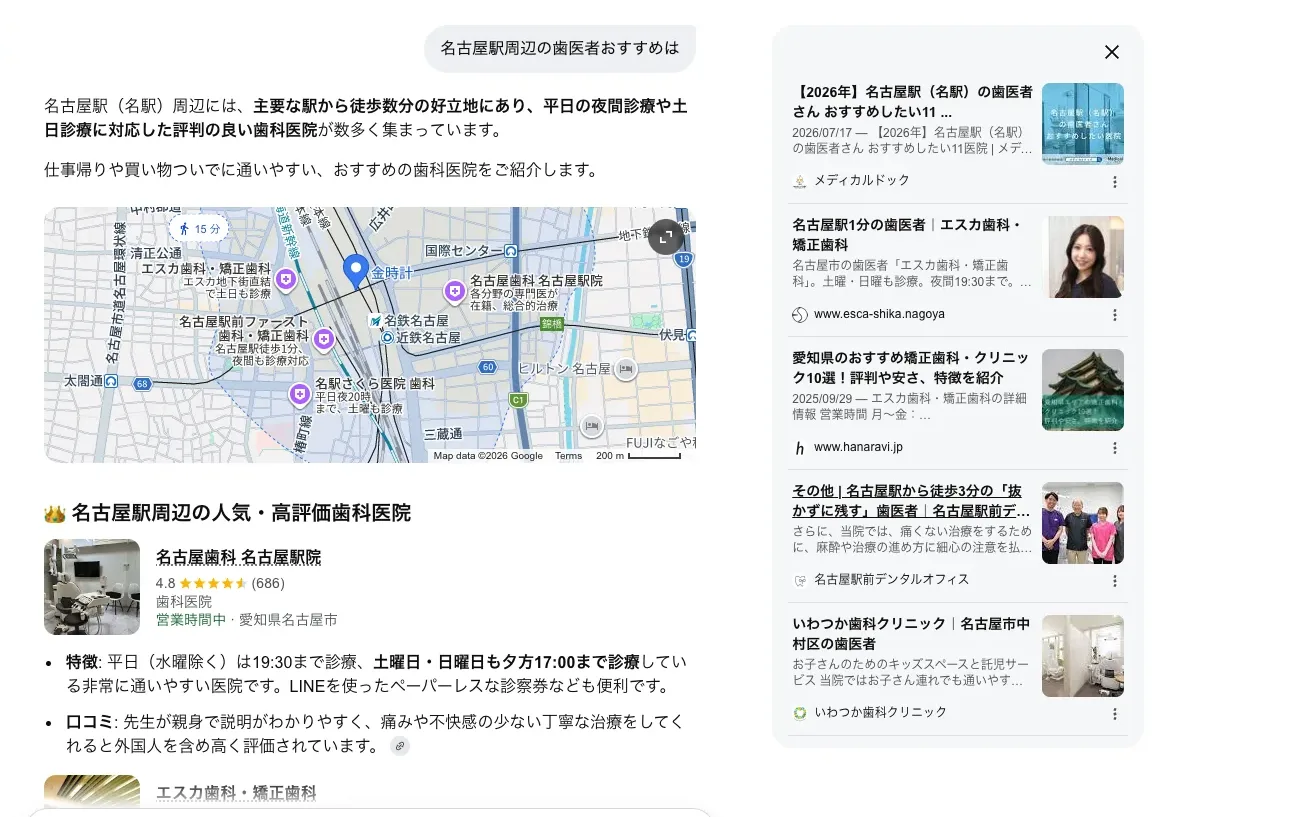The width and height of the screenshot is (1299, 817).
Task: Select the エスカ歯科・矯正歯科 map marker
Action: tap(287, 280)
